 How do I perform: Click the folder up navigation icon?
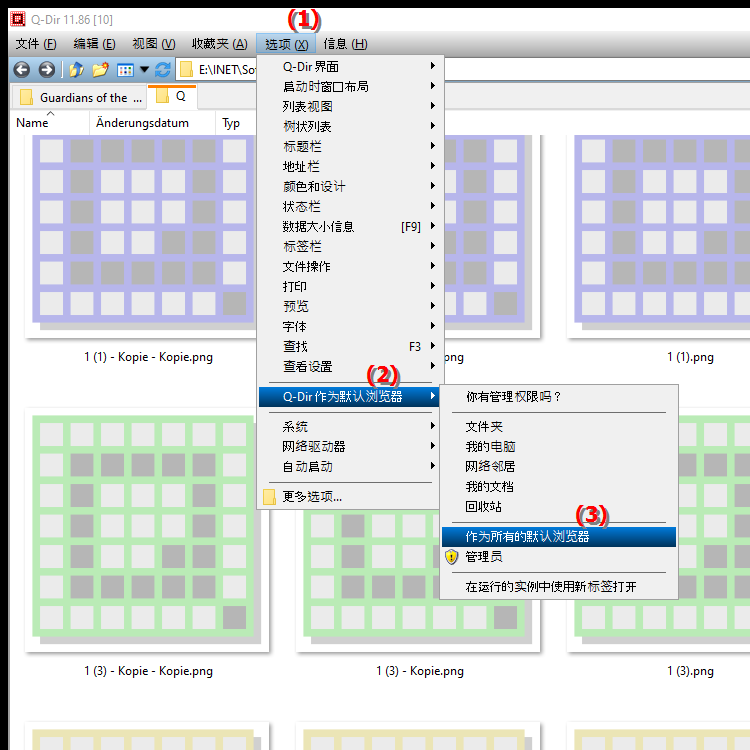pos(76,70)
